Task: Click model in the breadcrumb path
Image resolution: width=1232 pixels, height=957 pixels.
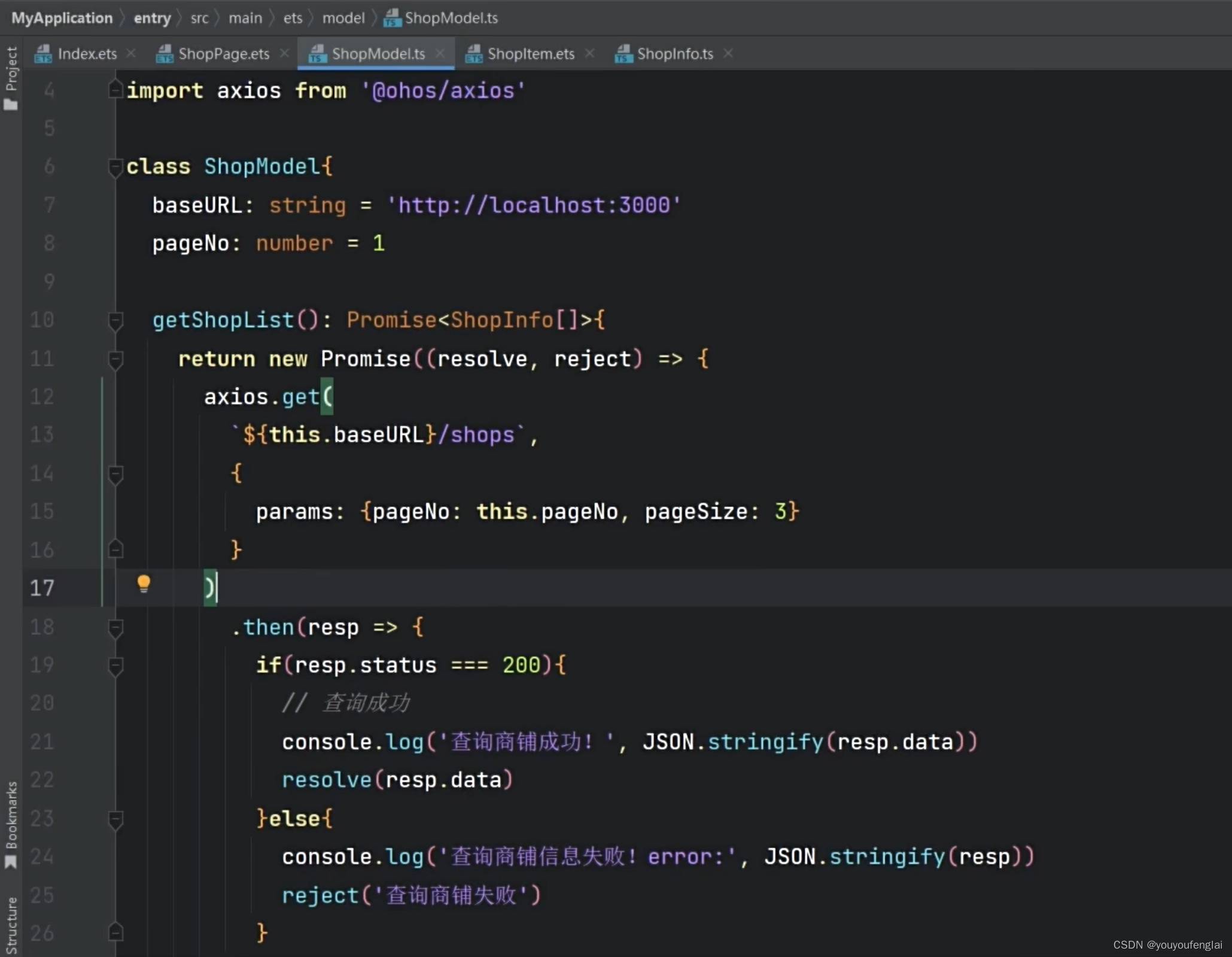Action: pyautogui.click(x=343, y=18)
